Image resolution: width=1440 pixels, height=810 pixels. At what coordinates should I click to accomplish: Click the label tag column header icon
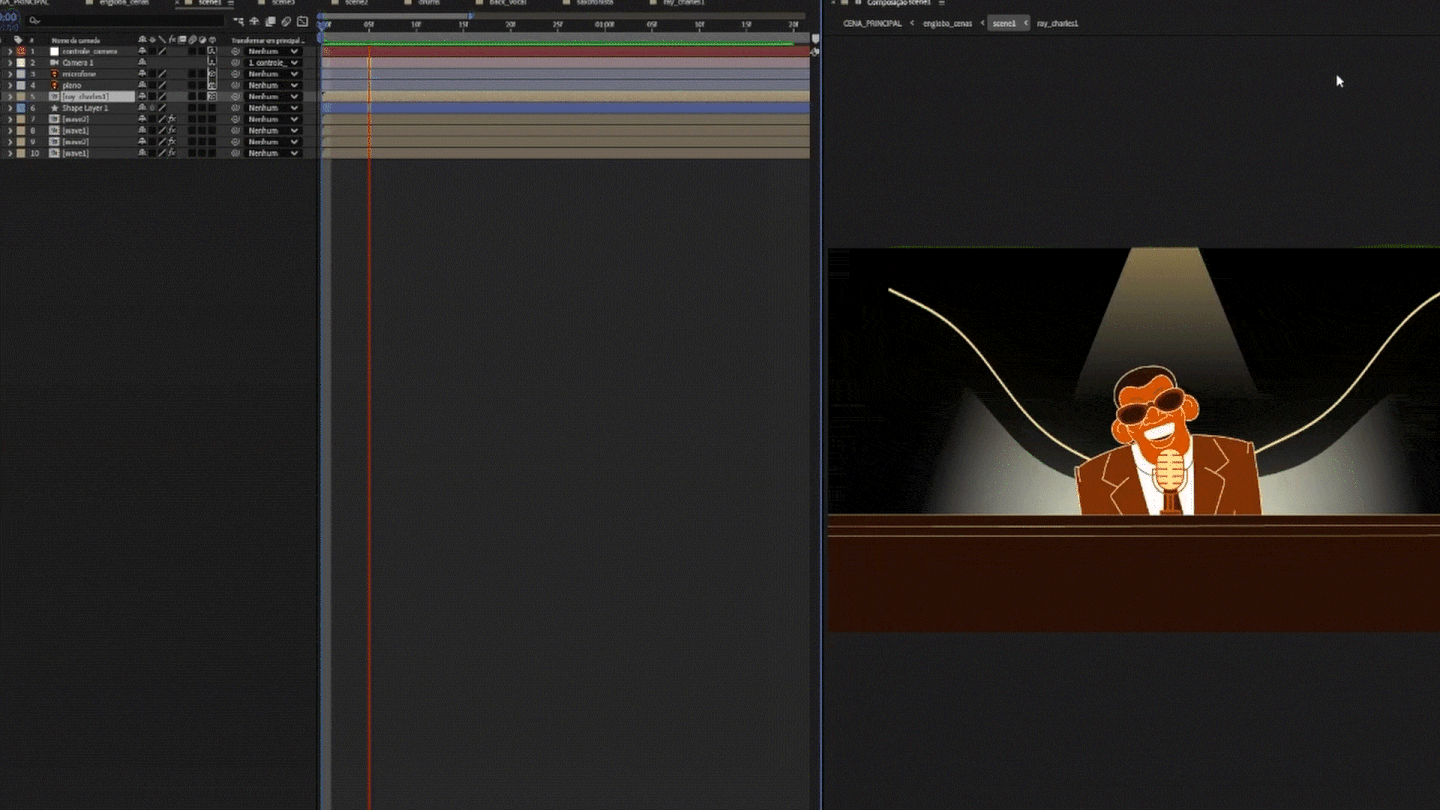tap(18, 40)
